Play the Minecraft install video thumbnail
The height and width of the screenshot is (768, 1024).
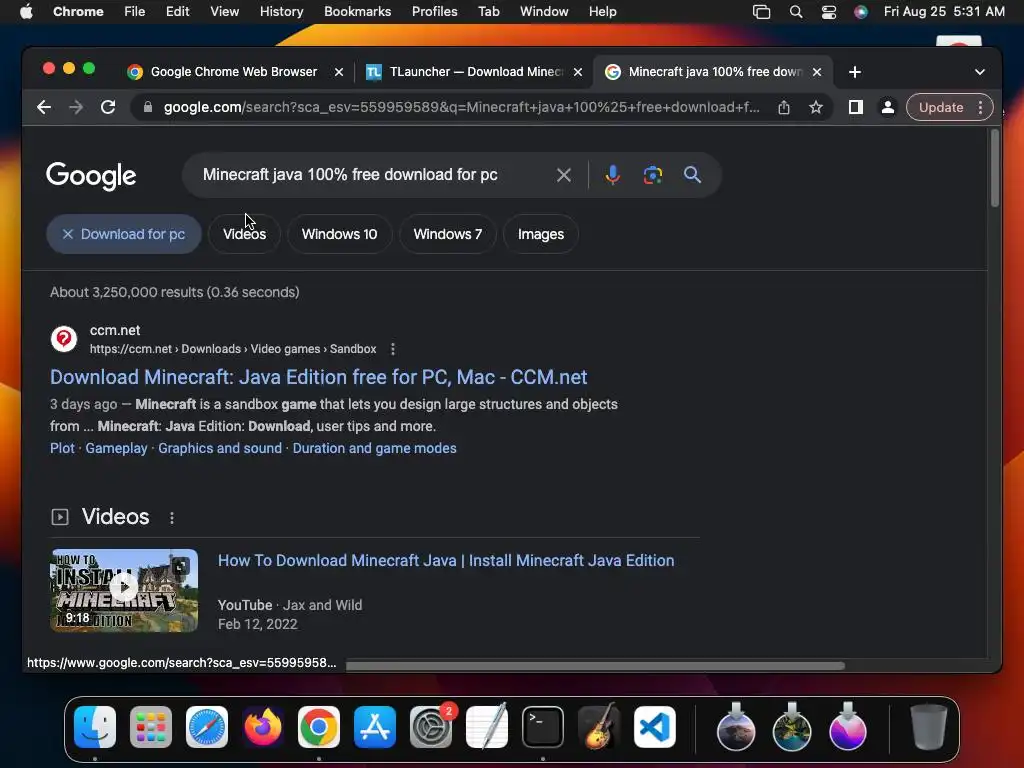coord(124,590)
